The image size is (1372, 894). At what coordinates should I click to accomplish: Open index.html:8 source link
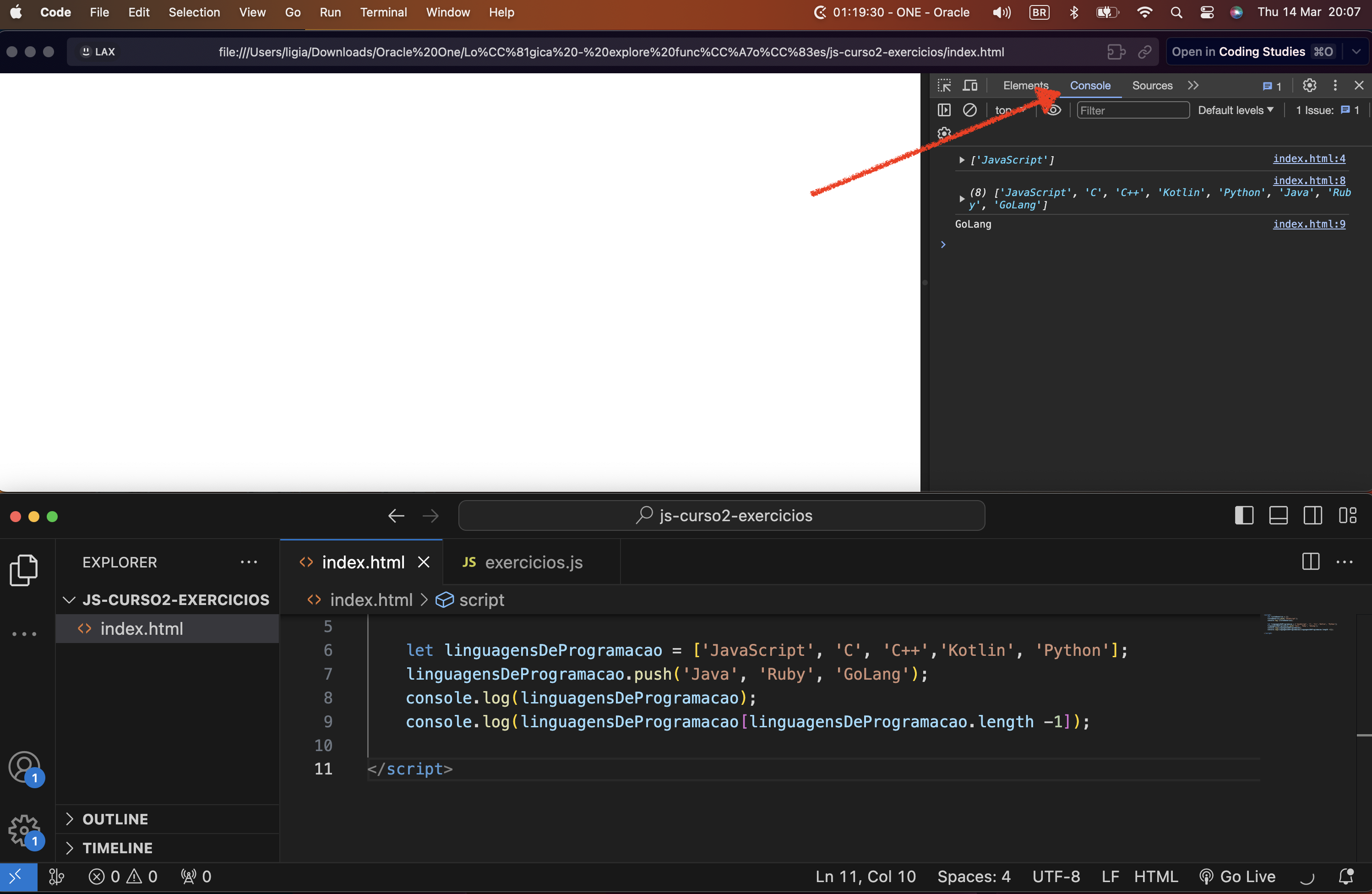coord(1309,180)
